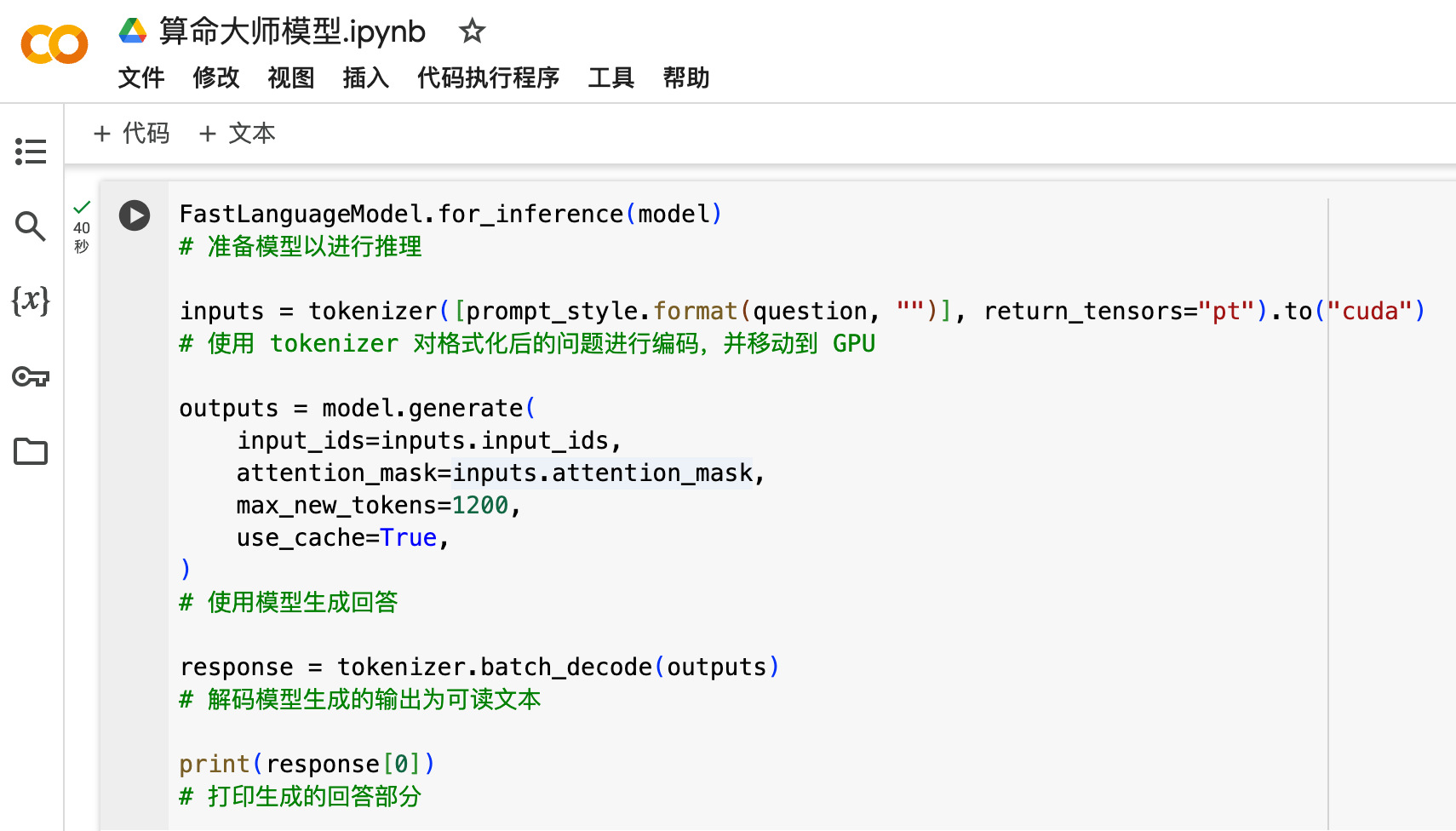Open the 代码执行程序 menu
Screen dimensions: 1456x831
coord(489,77)
